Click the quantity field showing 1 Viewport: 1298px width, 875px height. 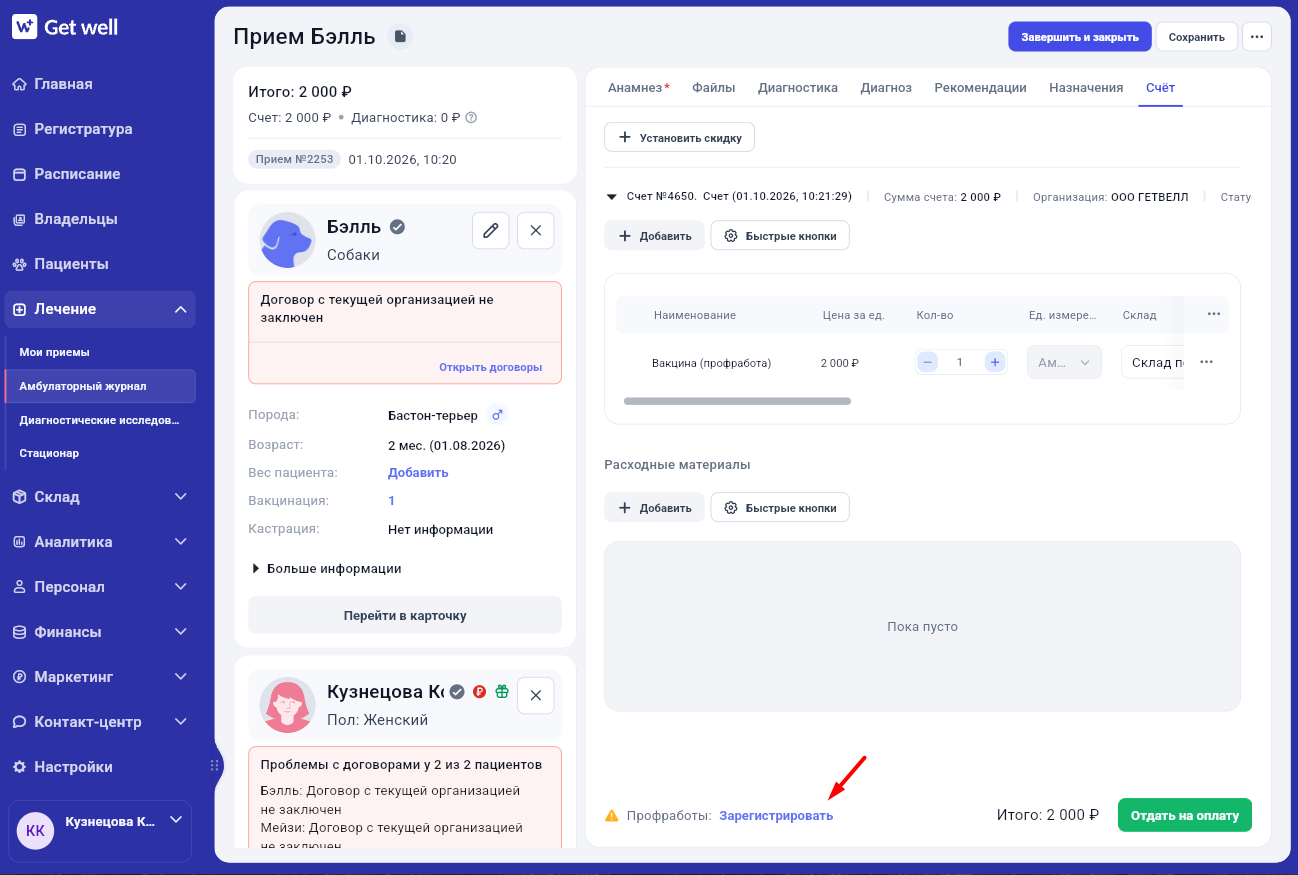tap(960, 362)
